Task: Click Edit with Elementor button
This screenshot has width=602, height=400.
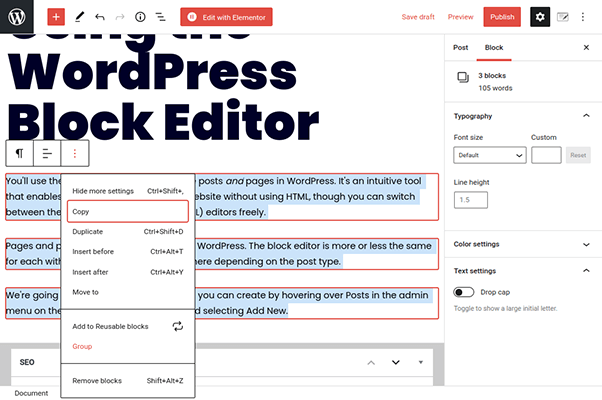Action: [x=226, y=17]
